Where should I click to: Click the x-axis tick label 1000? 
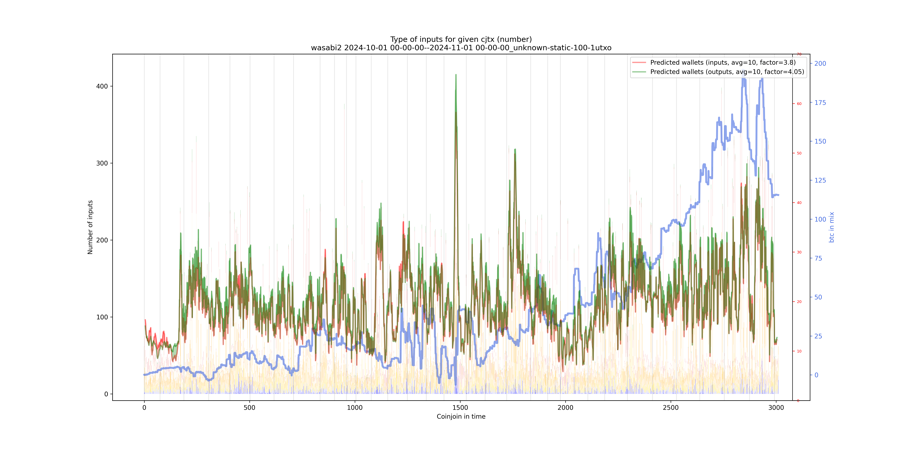[x=355, y=406]
